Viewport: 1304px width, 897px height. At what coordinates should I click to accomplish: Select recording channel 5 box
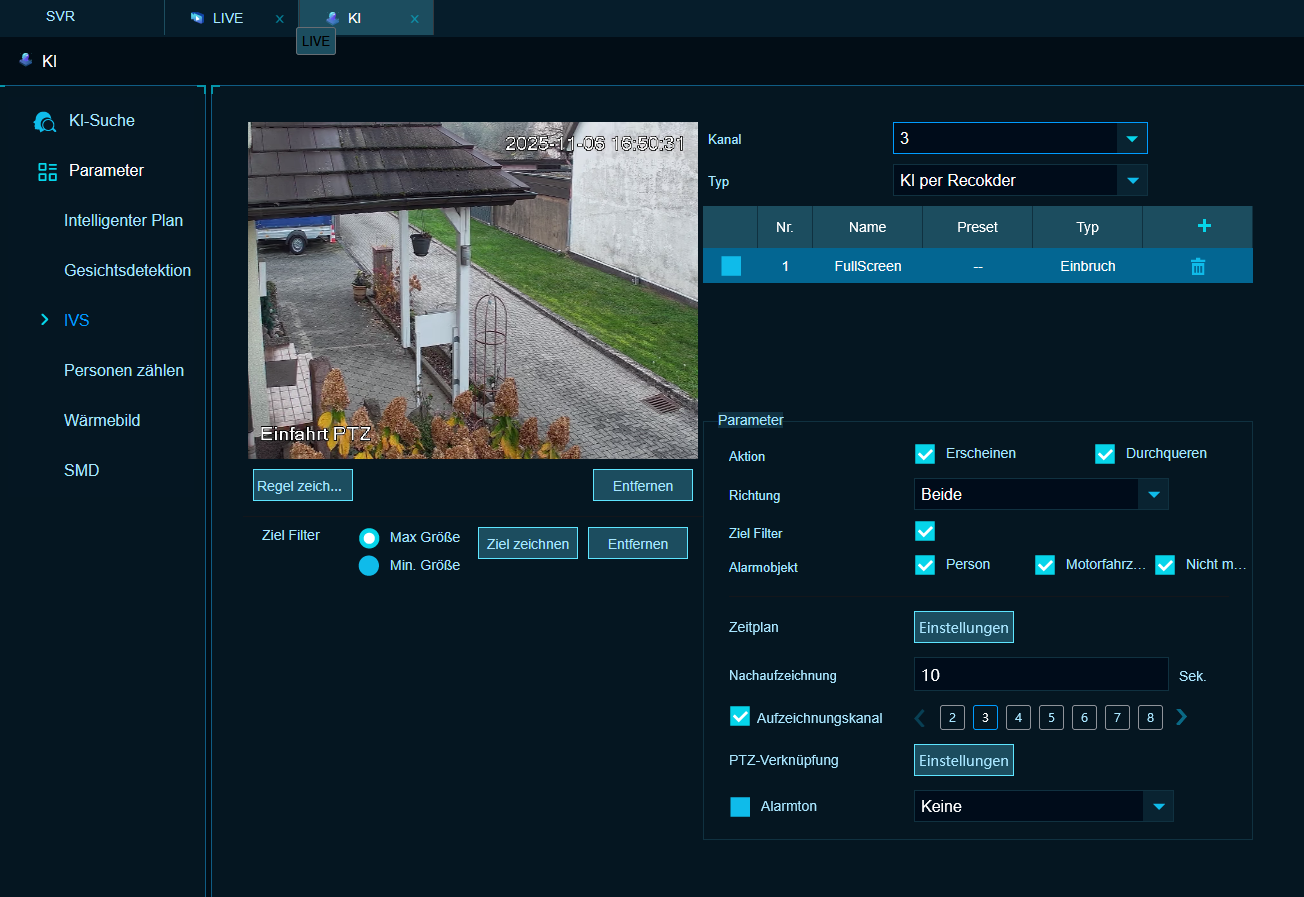pyautogui.click(x=1051, y=717)
